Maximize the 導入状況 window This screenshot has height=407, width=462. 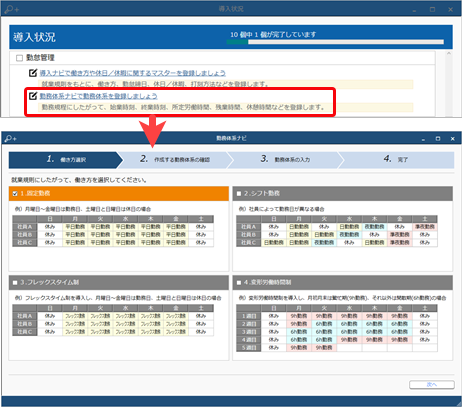click(432, 9)
